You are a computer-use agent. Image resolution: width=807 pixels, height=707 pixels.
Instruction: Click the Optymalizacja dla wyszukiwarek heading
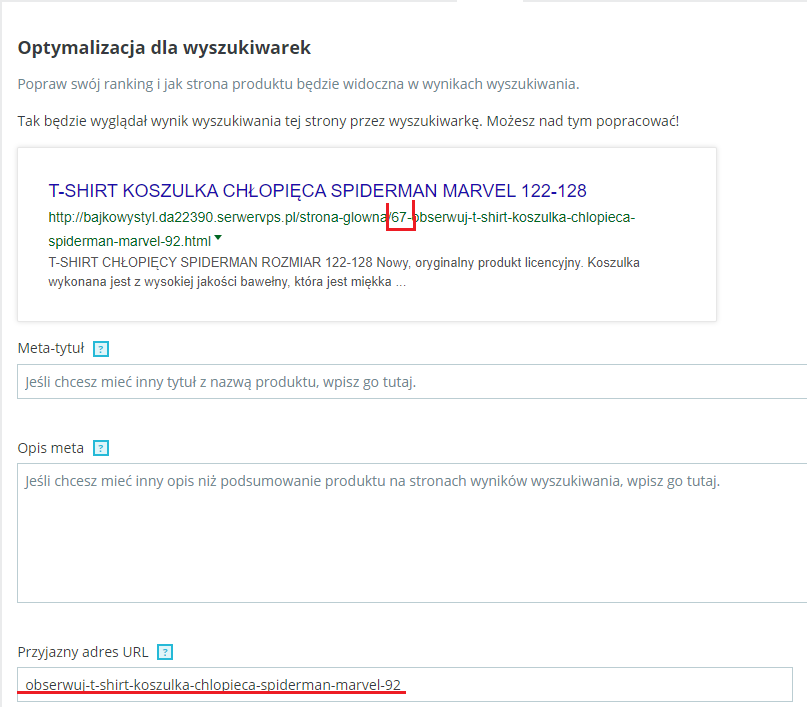tap(164, 47)
